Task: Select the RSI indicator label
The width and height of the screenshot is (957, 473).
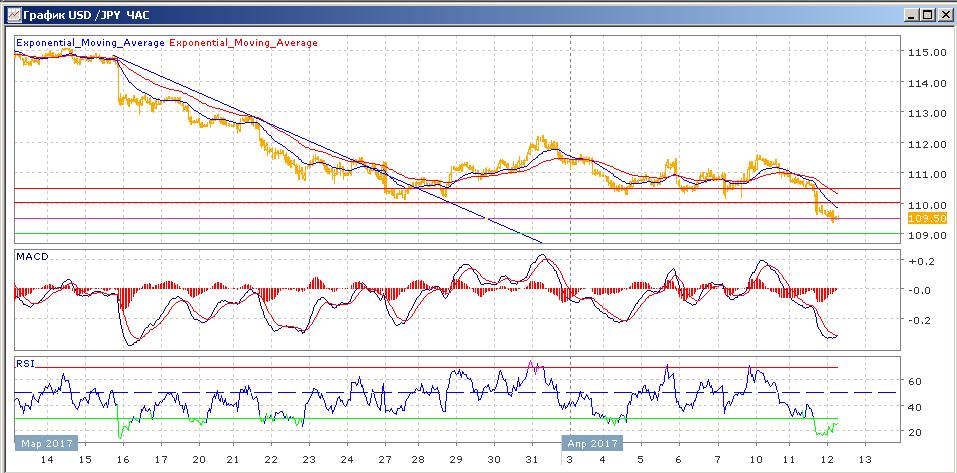Action: click(x=25, y=363)
